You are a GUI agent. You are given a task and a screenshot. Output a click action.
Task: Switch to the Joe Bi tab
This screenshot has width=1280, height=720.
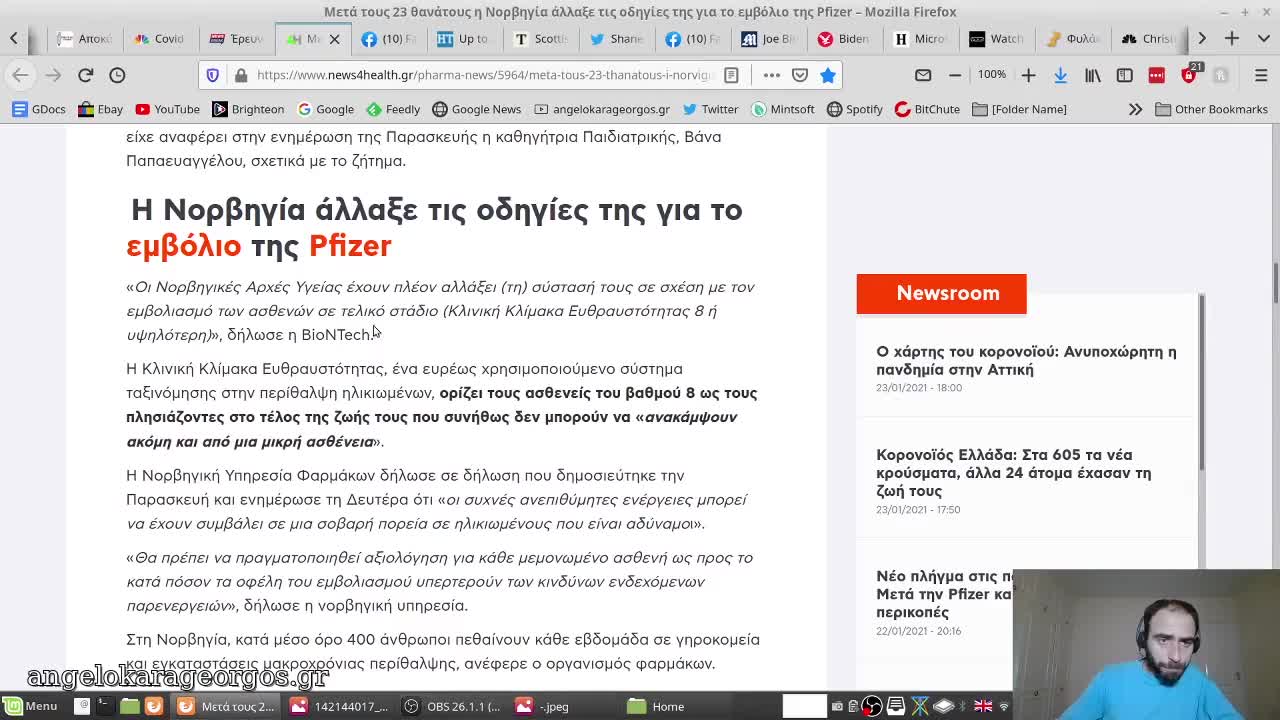point(768,38)
